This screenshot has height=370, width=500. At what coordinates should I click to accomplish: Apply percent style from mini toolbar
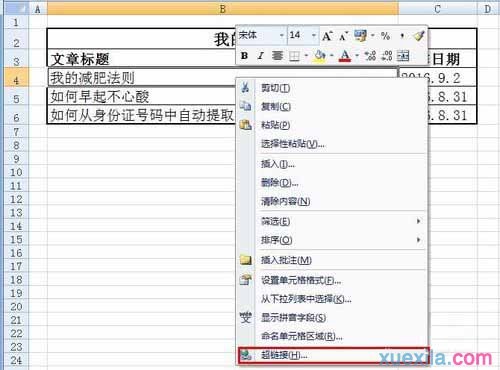[385, 36]
